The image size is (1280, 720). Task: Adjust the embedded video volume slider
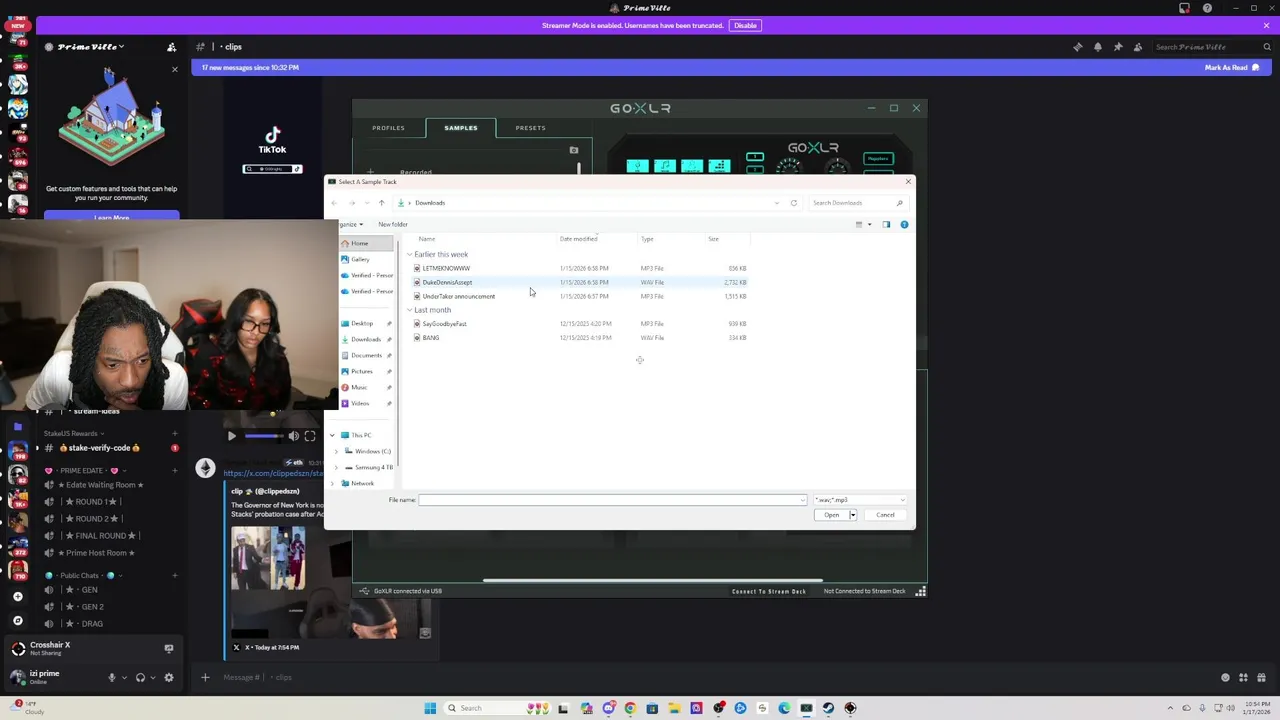pos(264,436)
